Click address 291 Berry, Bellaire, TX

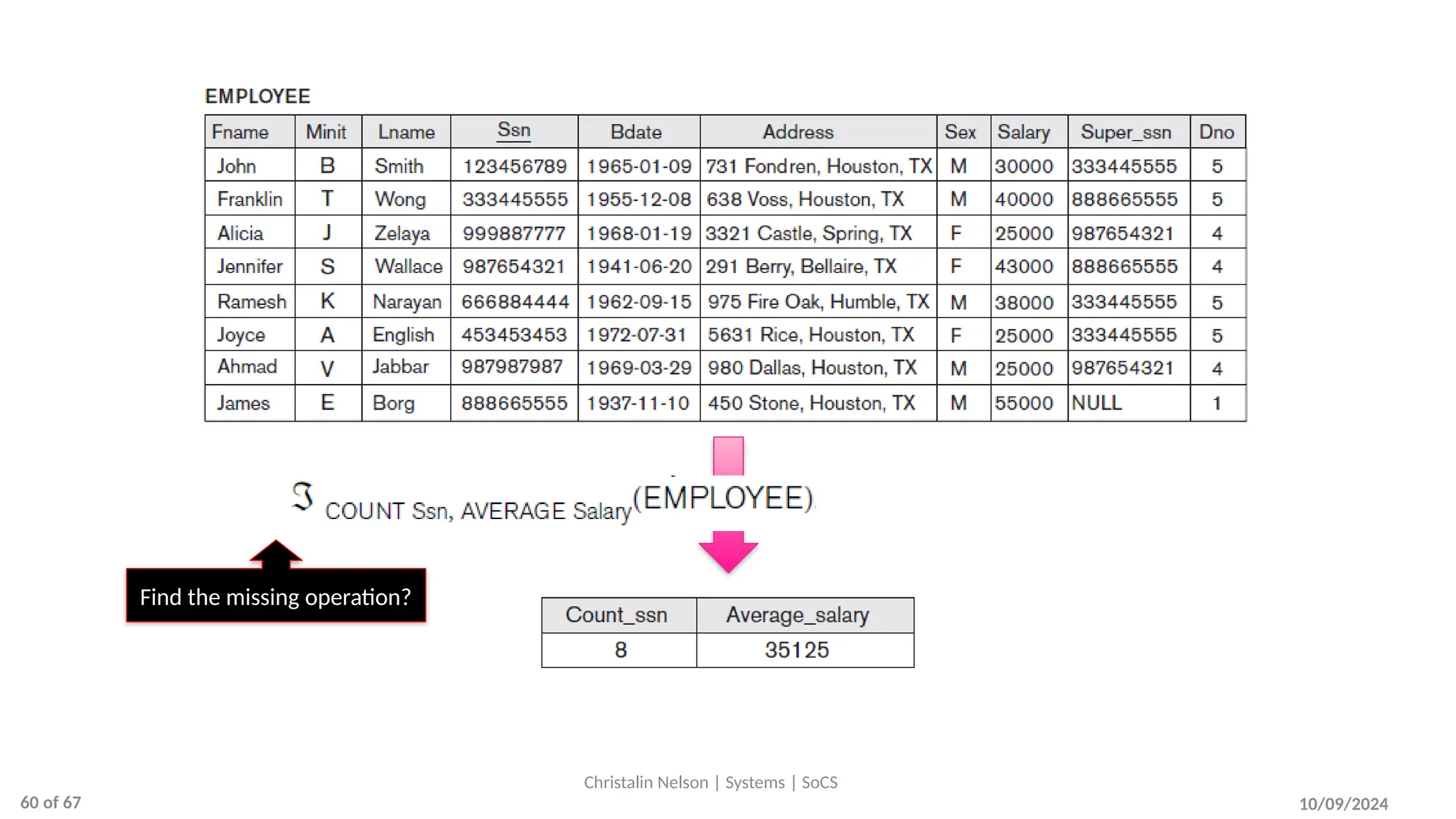(801, 267)
